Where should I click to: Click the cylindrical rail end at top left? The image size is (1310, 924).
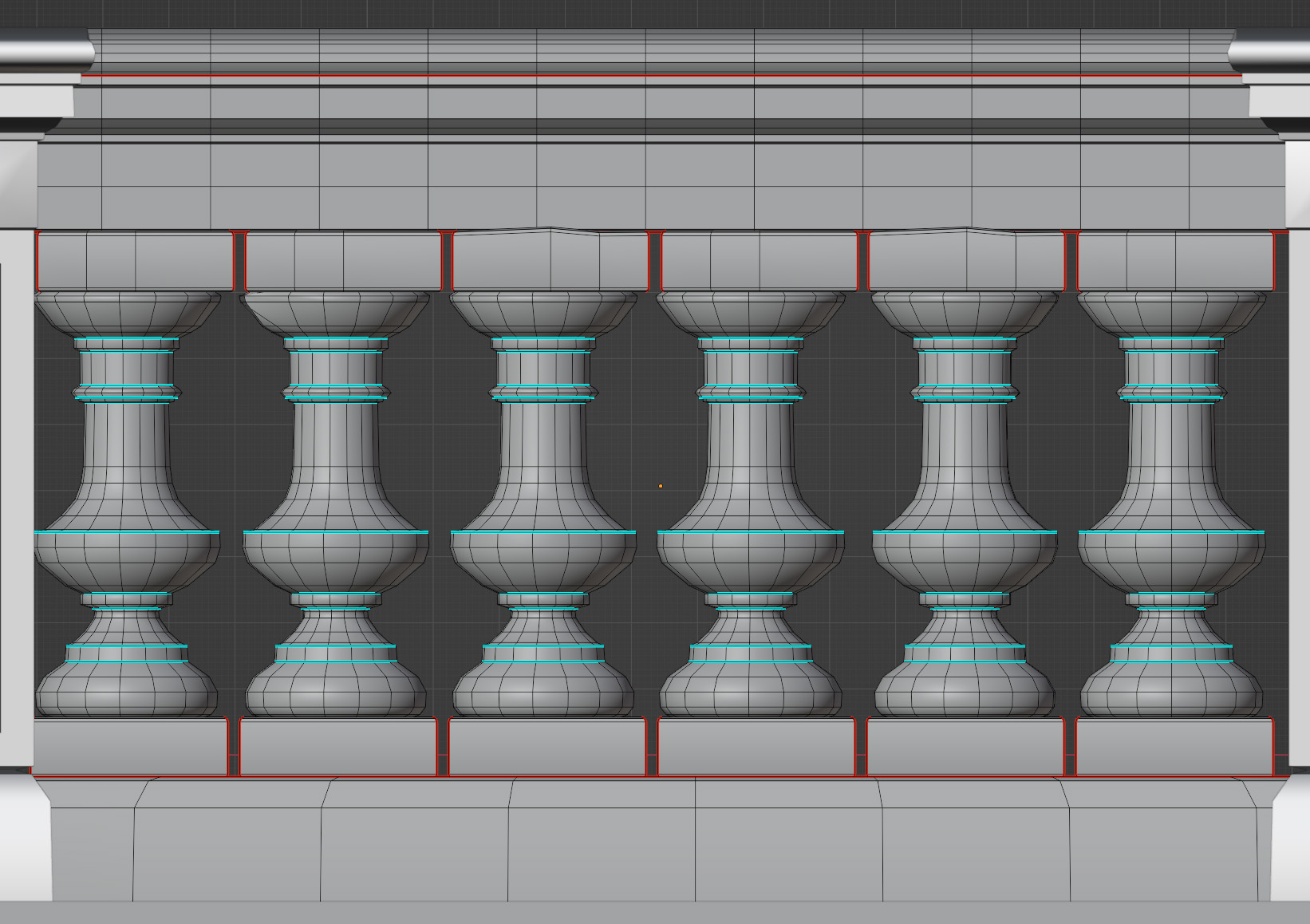point(44,53)
